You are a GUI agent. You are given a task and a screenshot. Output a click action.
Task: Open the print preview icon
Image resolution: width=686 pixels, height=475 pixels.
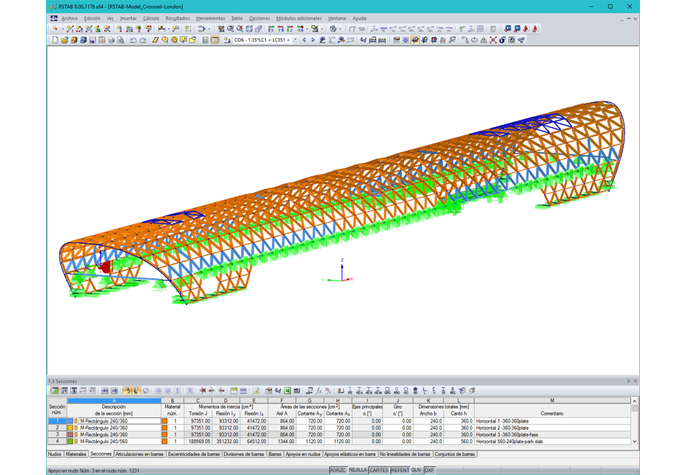tap(121, 40)
